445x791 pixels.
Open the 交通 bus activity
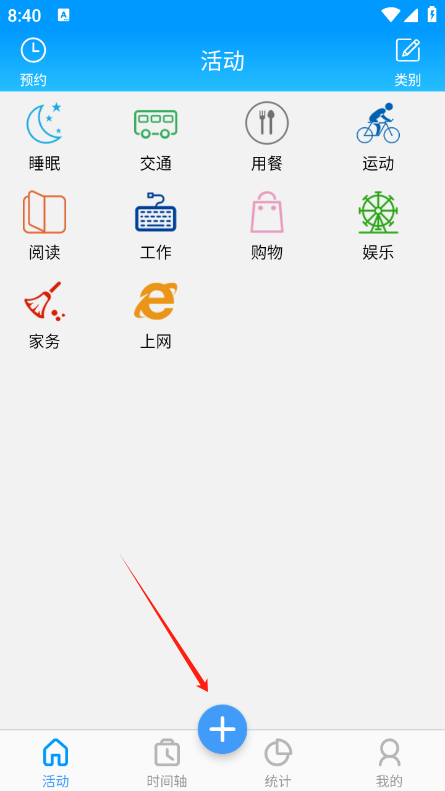(x=155, y=124)
